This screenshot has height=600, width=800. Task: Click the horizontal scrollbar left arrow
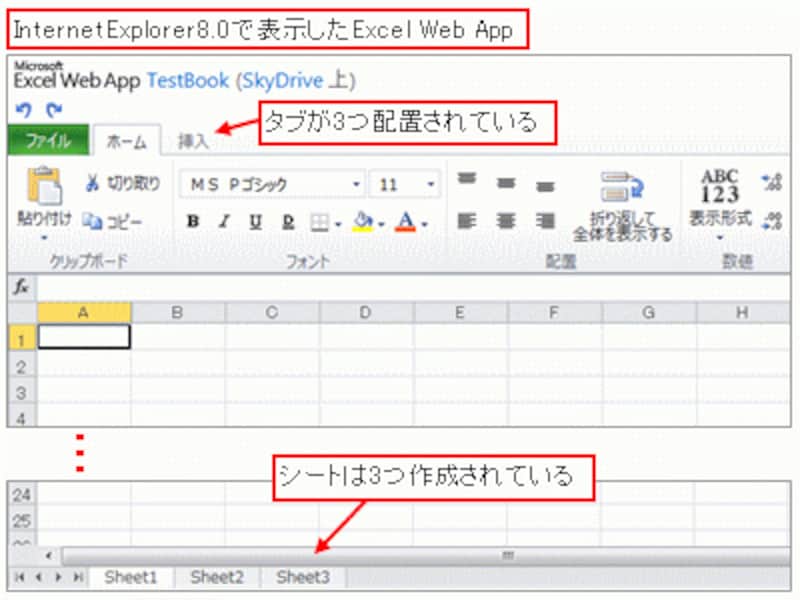(49, 556)
